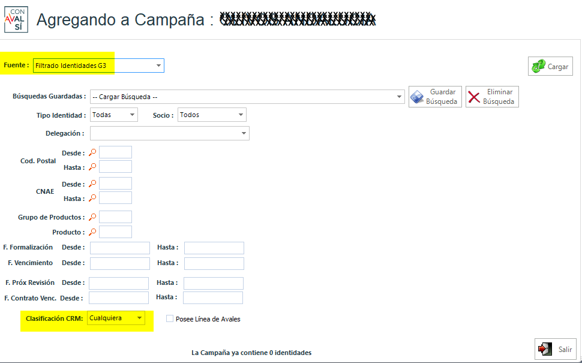Screen dimensions: 583x363
Task: Click the Cod. Postal Desde search magnifier icon
Action: [x=92, y=152]
